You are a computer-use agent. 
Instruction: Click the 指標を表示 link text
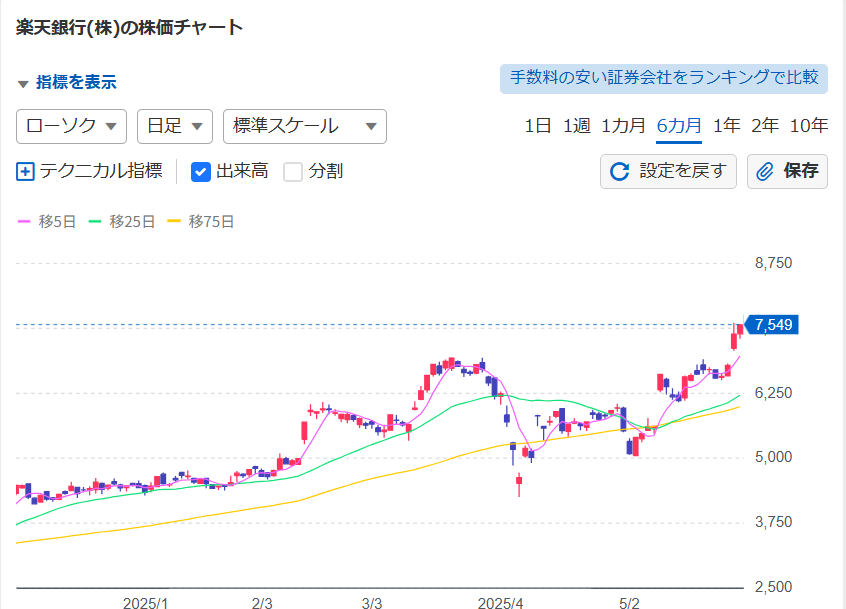pyautogui.click(x=76, y=83)
